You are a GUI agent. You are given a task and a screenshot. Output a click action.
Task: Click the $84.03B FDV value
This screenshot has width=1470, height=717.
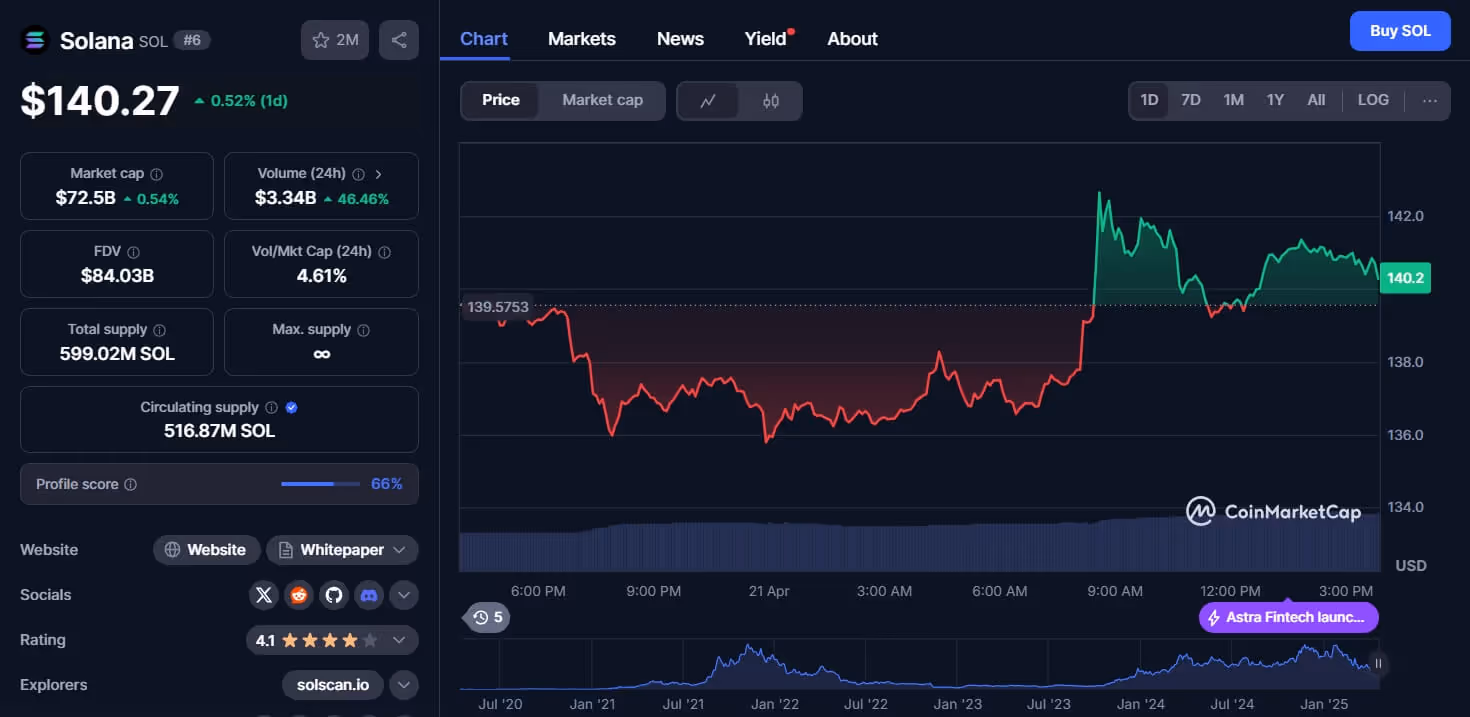pos(117,276)
